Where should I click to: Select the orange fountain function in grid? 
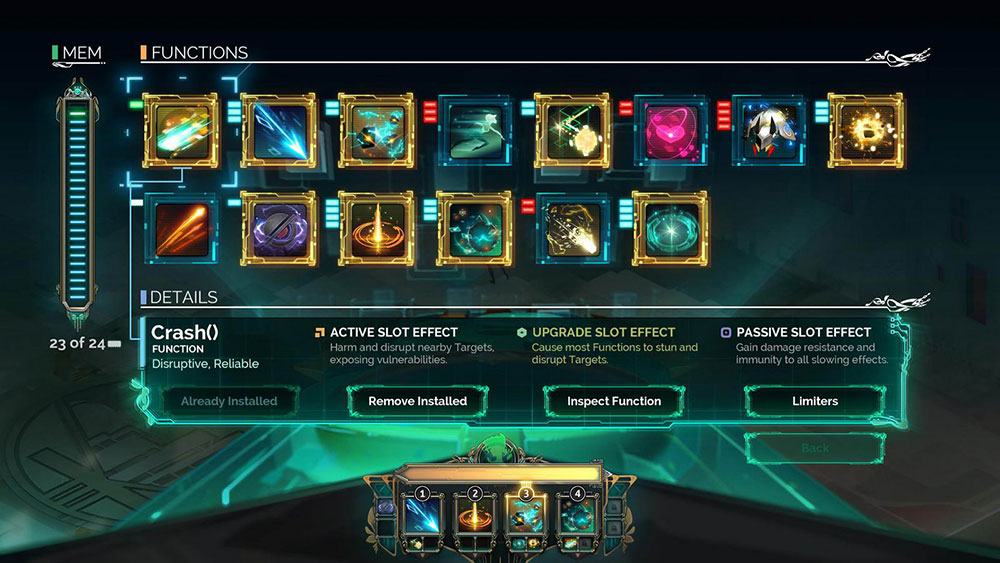[x=376, y=229]
